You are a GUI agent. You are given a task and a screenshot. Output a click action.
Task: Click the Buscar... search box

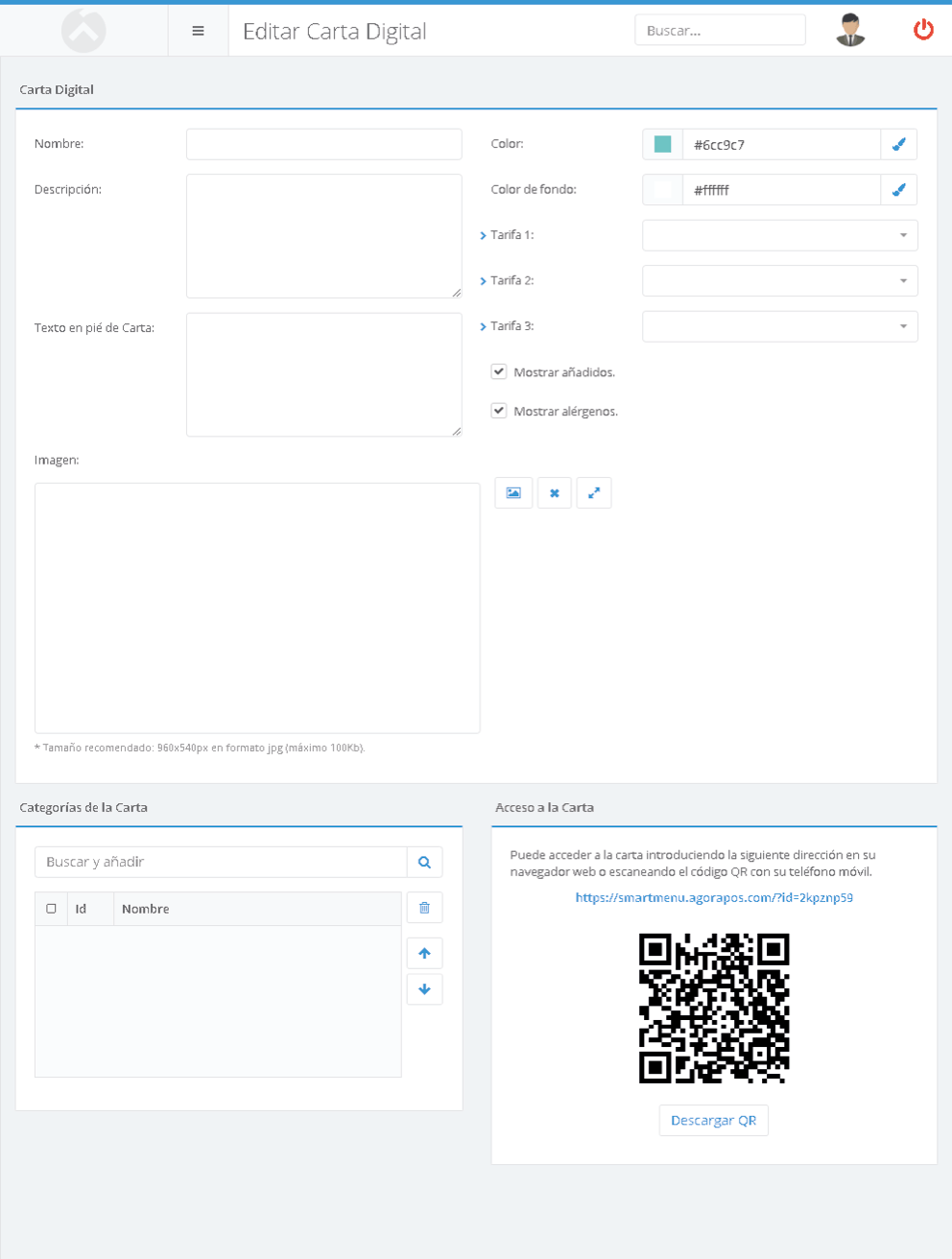[x=720, y=31]
